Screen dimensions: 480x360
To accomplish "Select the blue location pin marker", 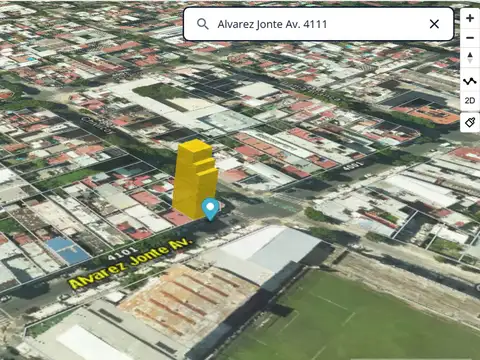I will click(210, 209).
